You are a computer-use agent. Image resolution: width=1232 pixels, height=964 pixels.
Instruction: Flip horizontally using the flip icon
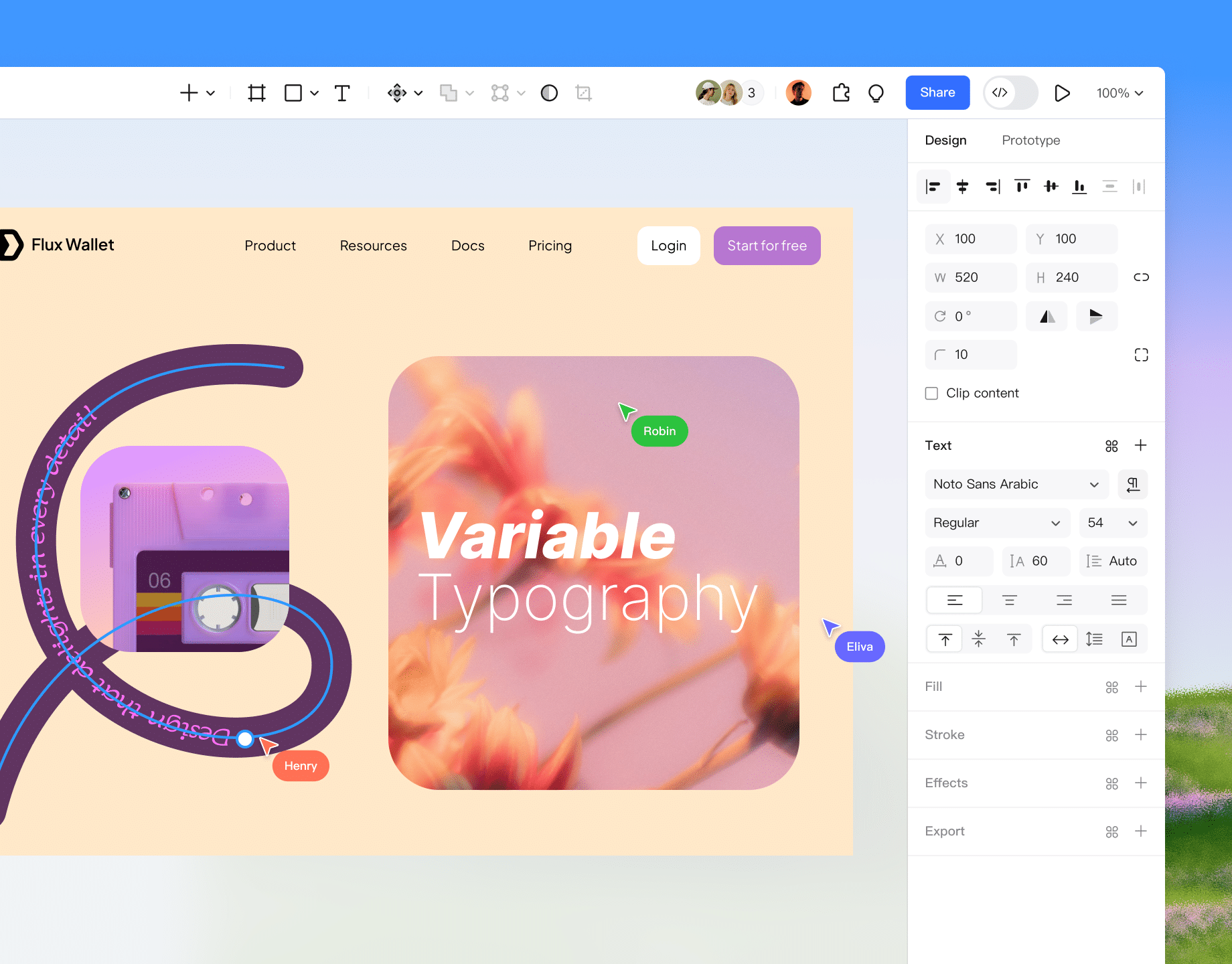[1047, 317]
